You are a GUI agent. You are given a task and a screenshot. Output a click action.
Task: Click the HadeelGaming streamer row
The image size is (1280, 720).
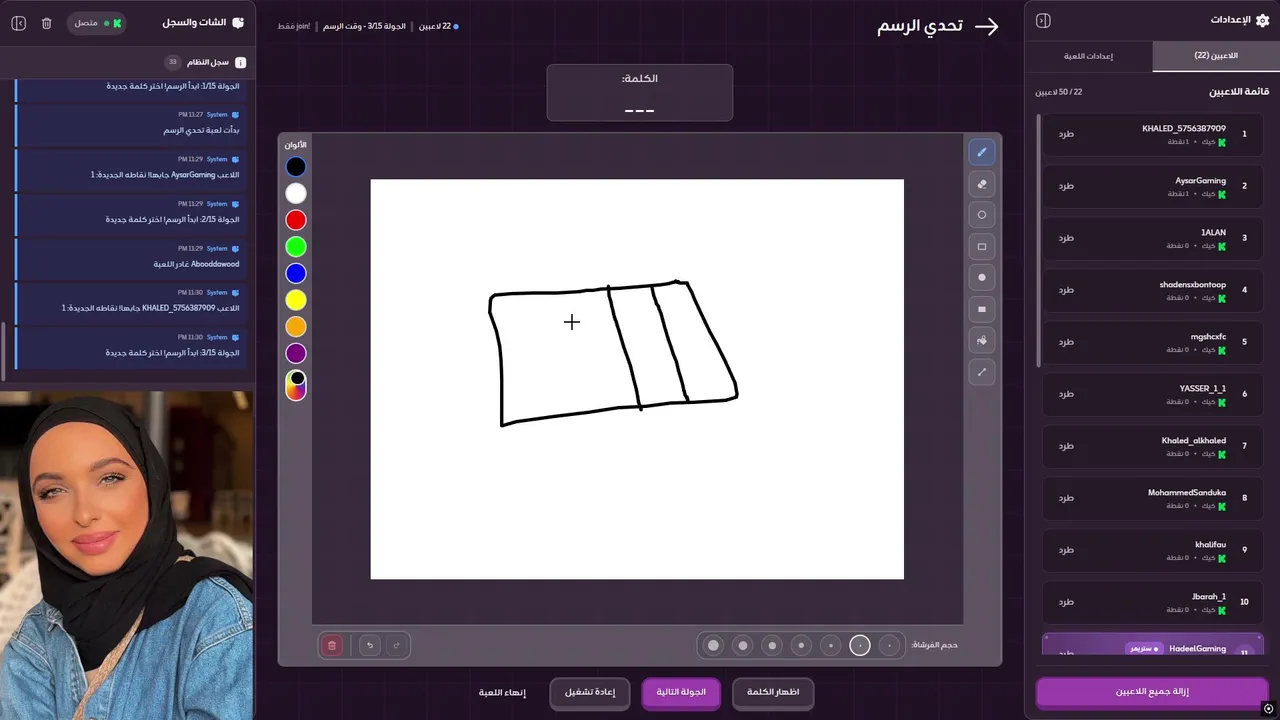(x=1153, y=645)
